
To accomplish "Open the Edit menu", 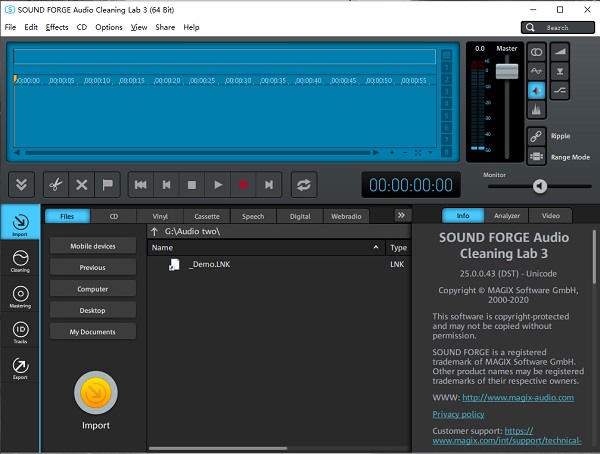I will click(x=31, y=27).
